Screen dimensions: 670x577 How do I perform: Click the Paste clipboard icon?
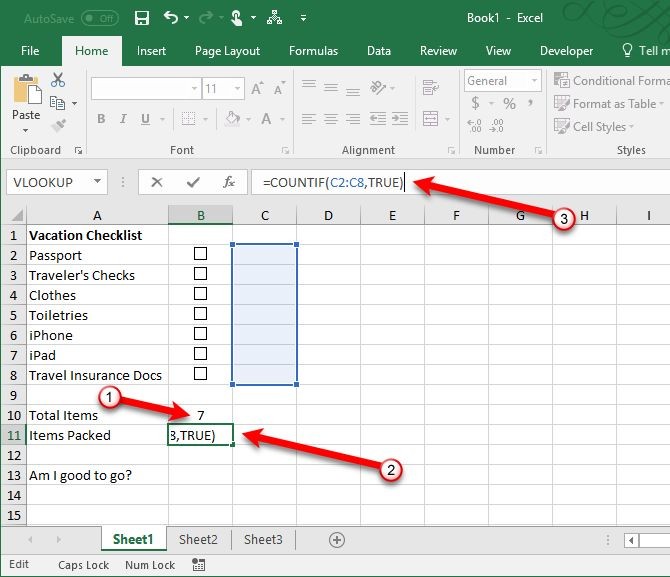[x=27, y=89]
